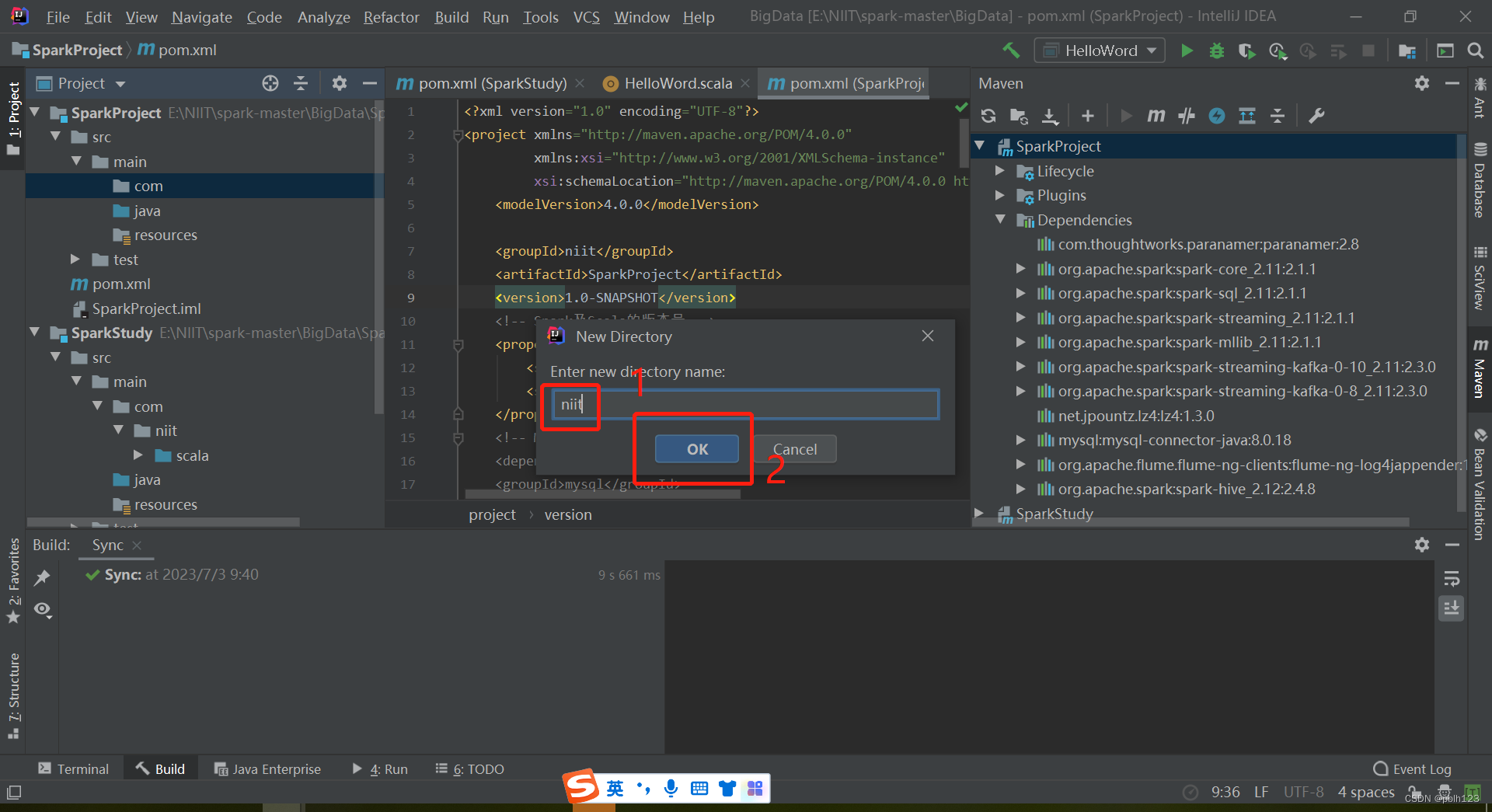
Task: Open the Refactor menu
Action: (391, 17)
